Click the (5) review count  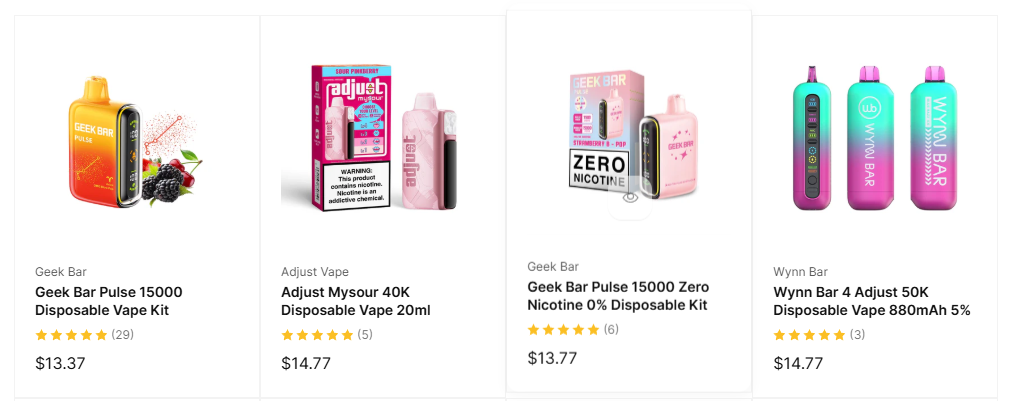point(365,335)
